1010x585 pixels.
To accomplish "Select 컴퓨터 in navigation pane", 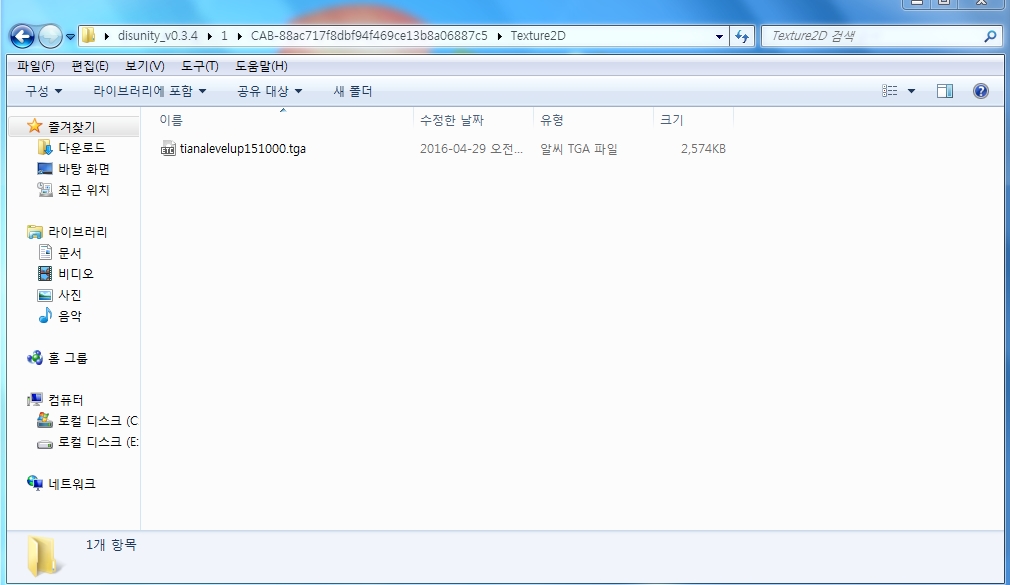I will click(66, 400).
